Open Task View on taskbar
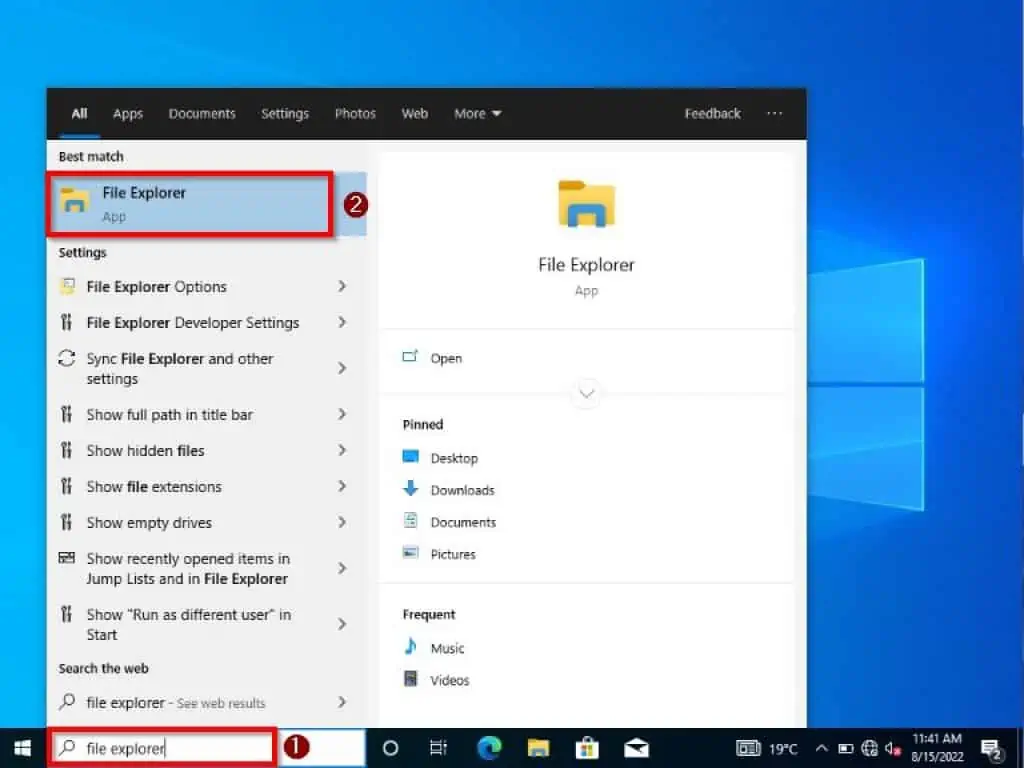Screen dimensions: 1024x768 pos(438,748)
